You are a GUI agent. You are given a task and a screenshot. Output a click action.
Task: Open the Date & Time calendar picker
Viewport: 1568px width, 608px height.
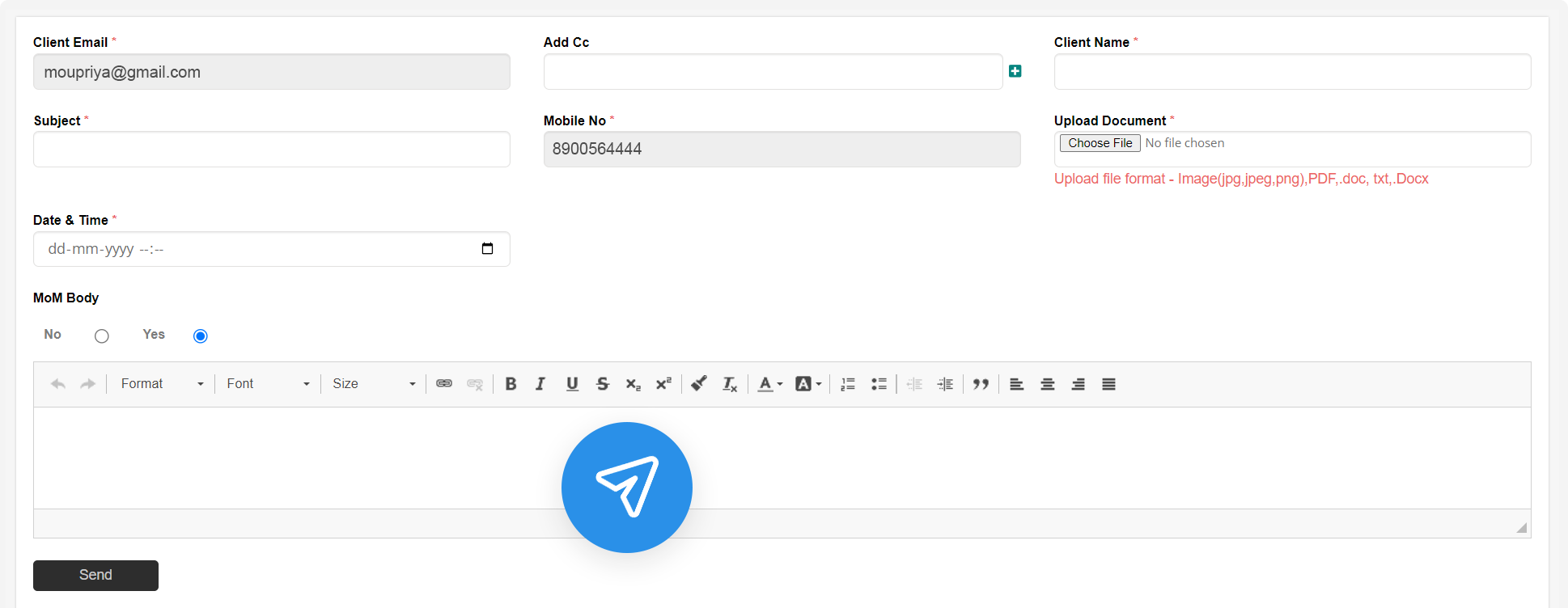click(x=487, y=249)
